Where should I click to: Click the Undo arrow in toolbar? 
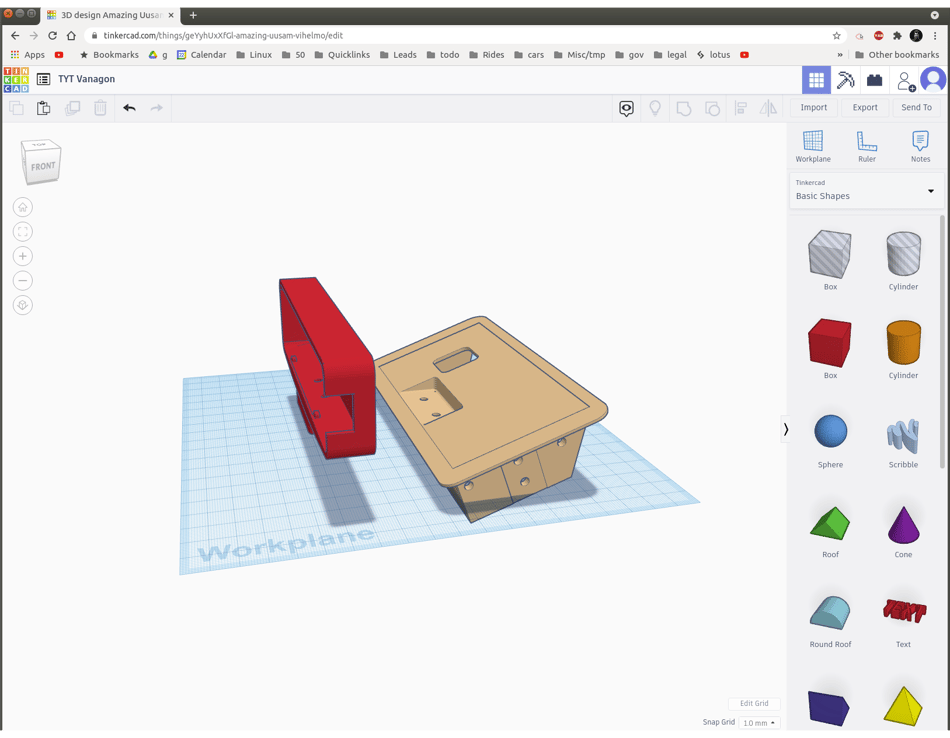[x=129, y=108]
